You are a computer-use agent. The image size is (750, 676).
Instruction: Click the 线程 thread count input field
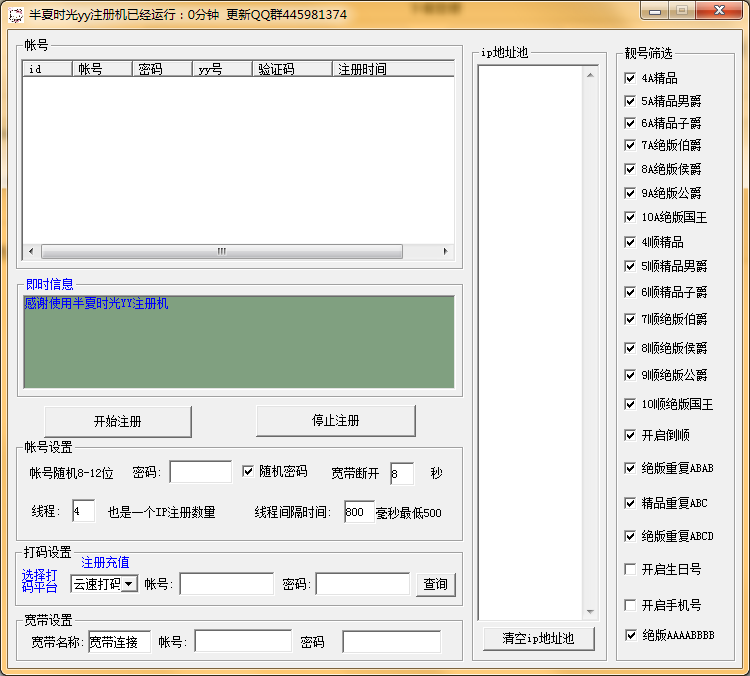83,512
